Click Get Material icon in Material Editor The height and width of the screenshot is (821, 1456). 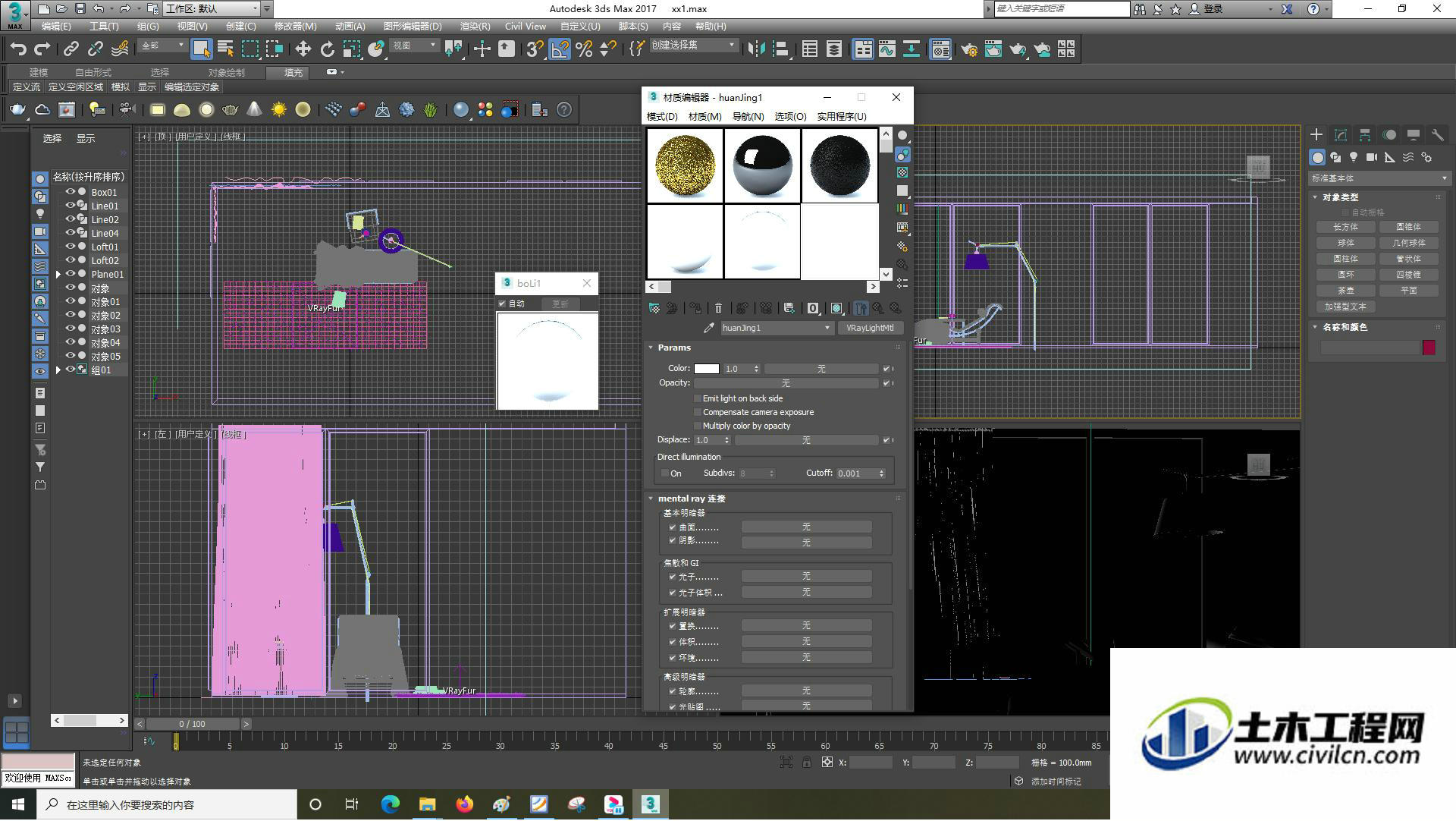[x=654, y=308]
